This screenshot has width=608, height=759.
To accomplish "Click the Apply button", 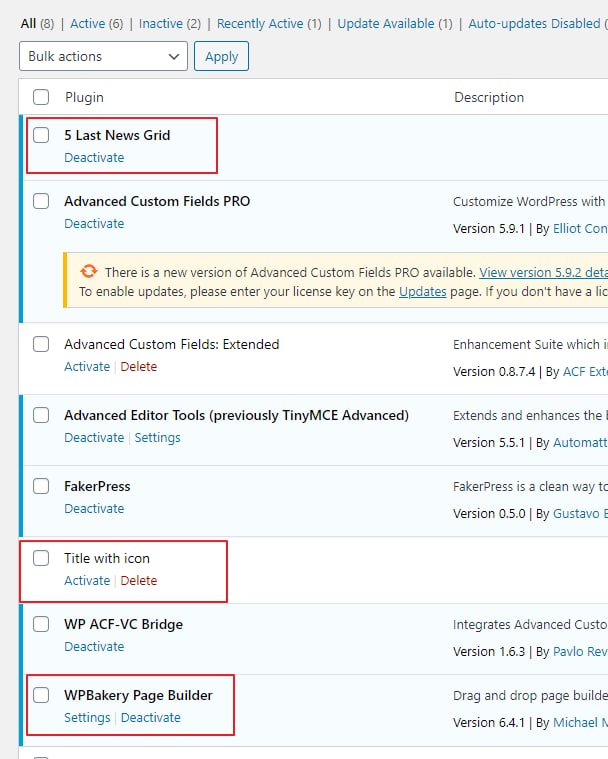I will pyautogui.click(x=221, y=56).
